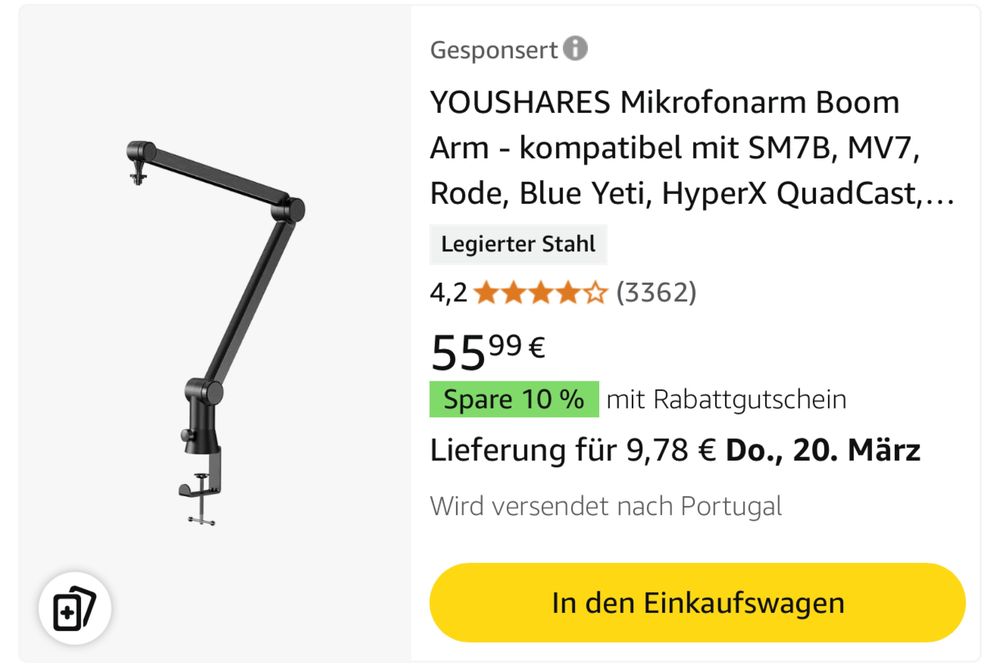
Task: Open the view similar items card icon
Action: click(x=75, y=608)
